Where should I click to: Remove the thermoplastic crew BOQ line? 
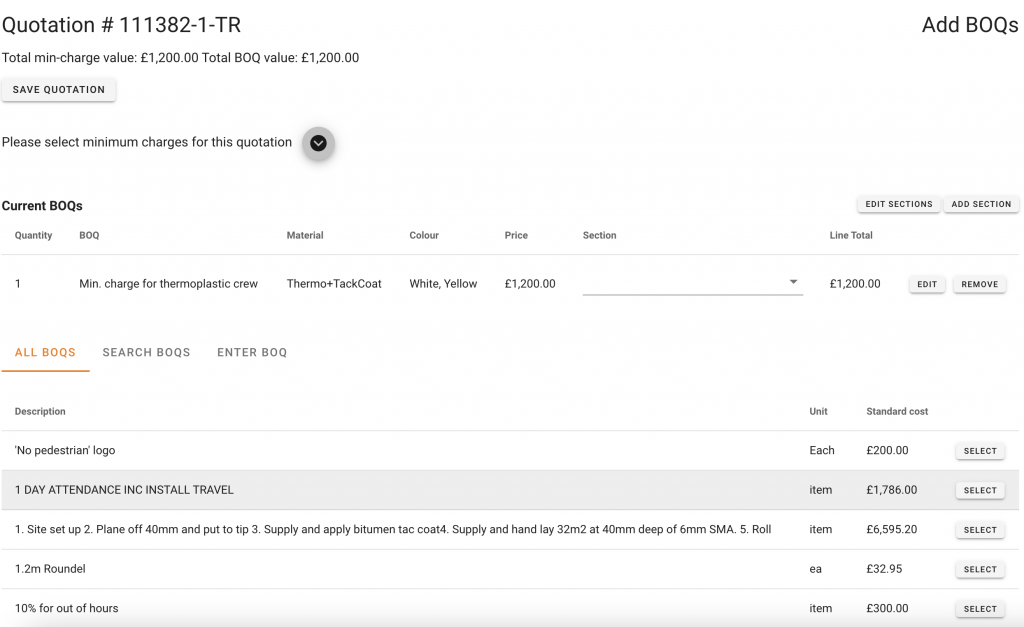[979, 285]
